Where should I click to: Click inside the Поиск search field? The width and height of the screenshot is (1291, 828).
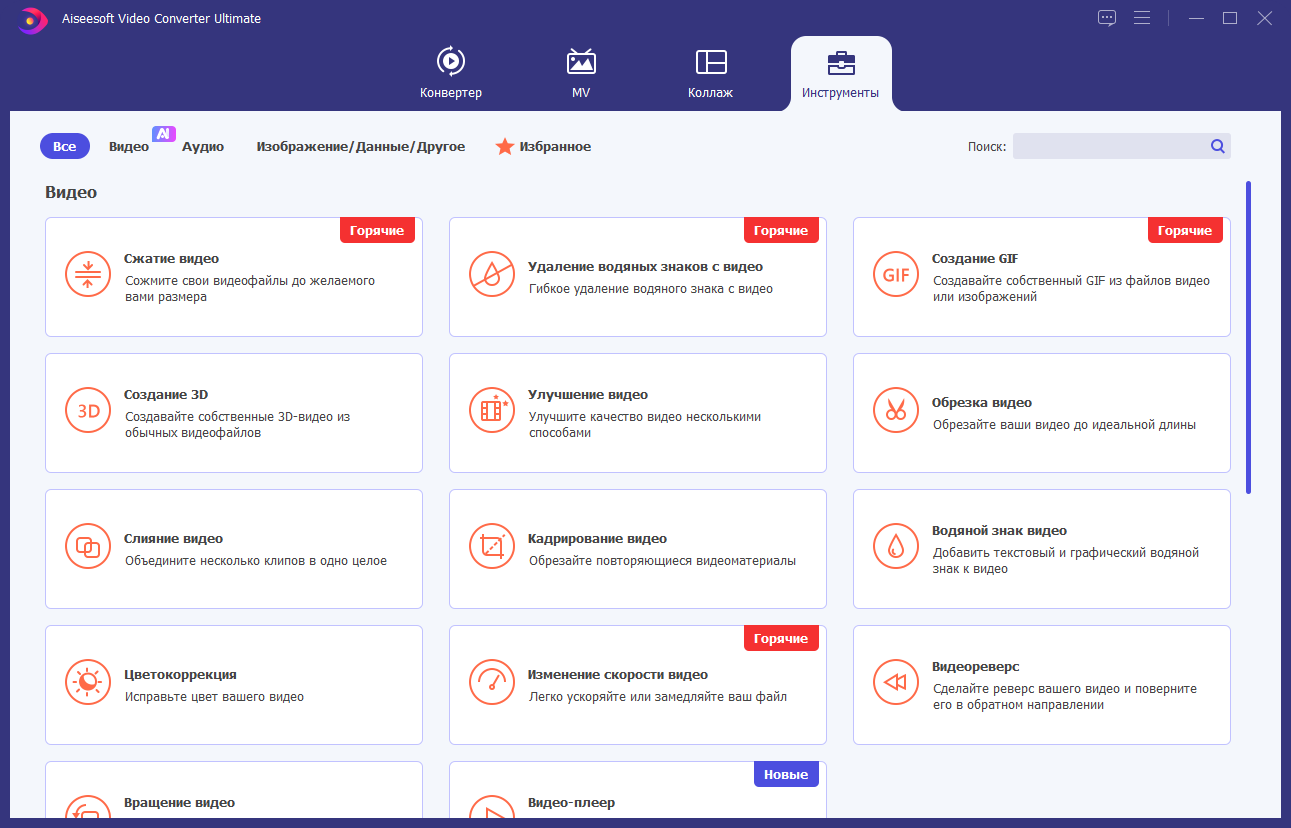1121,146
